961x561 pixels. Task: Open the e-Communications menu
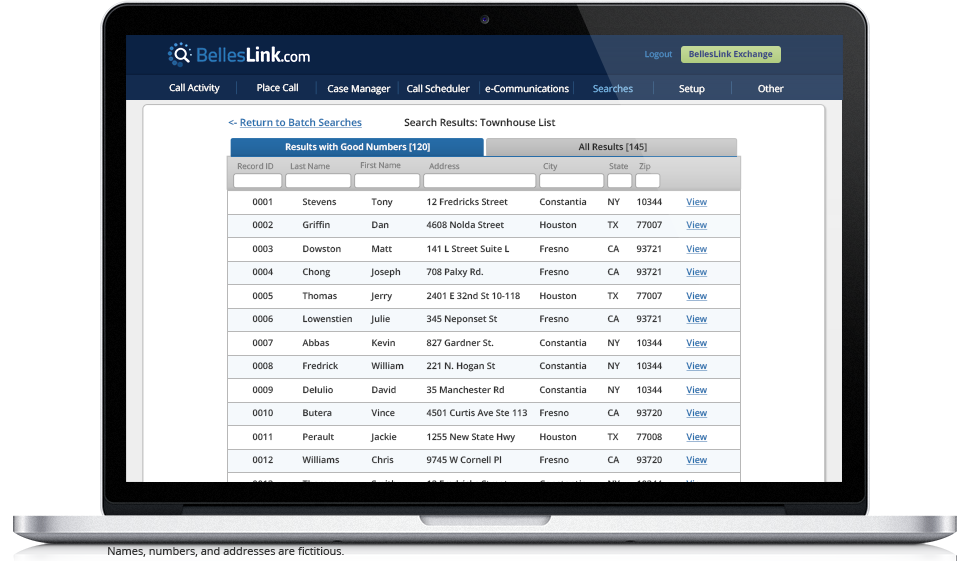click(527, 88)
